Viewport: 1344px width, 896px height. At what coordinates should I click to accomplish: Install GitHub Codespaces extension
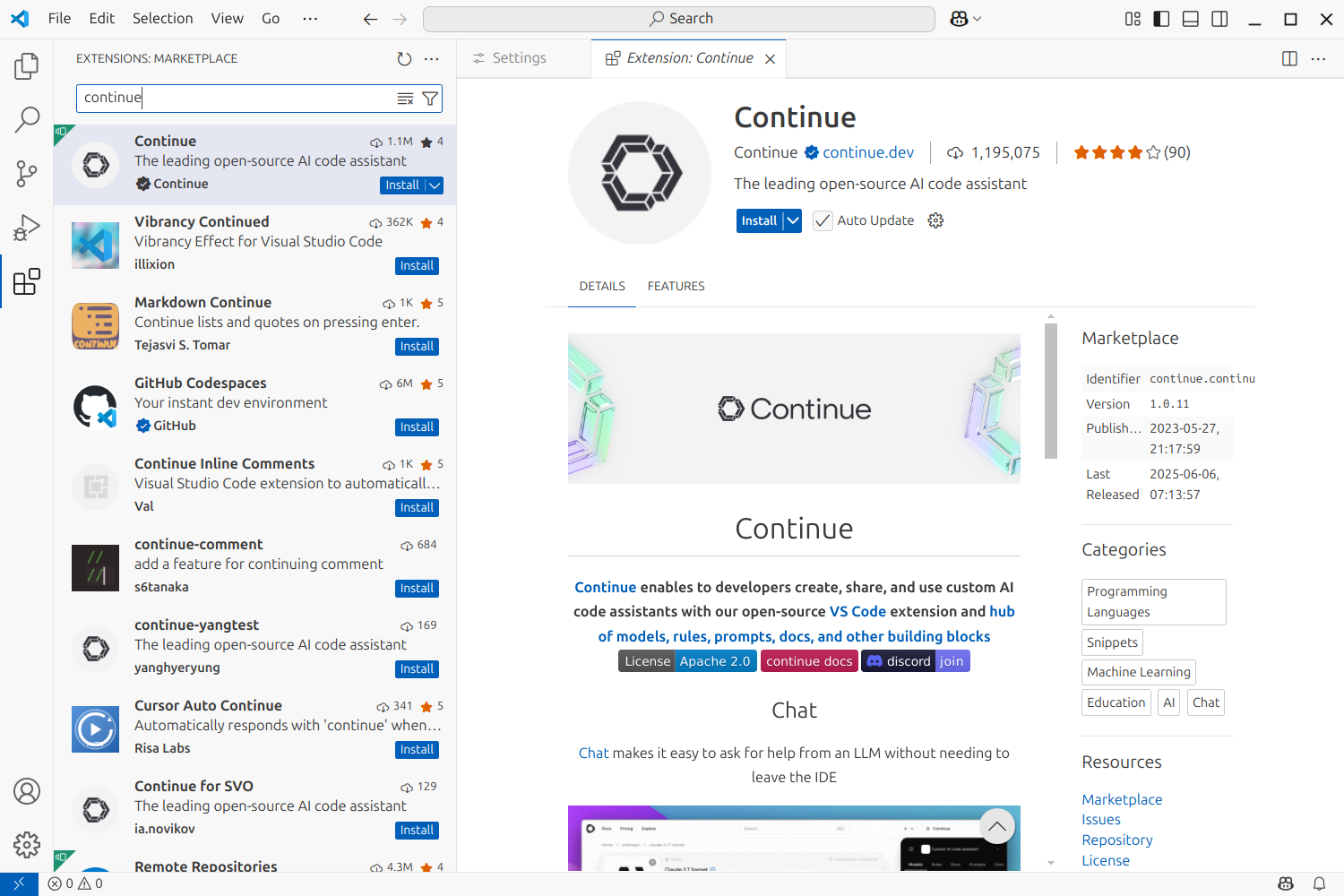(417, 427)
